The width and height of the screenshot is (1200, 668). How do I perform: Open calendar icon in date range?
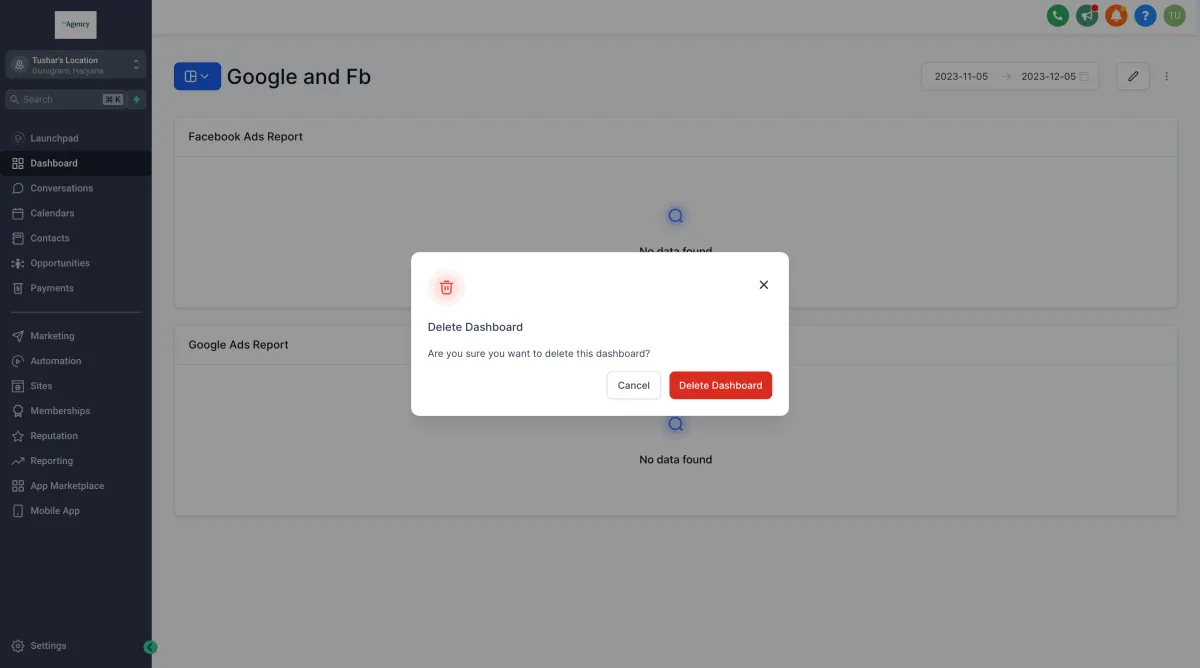1084,77
